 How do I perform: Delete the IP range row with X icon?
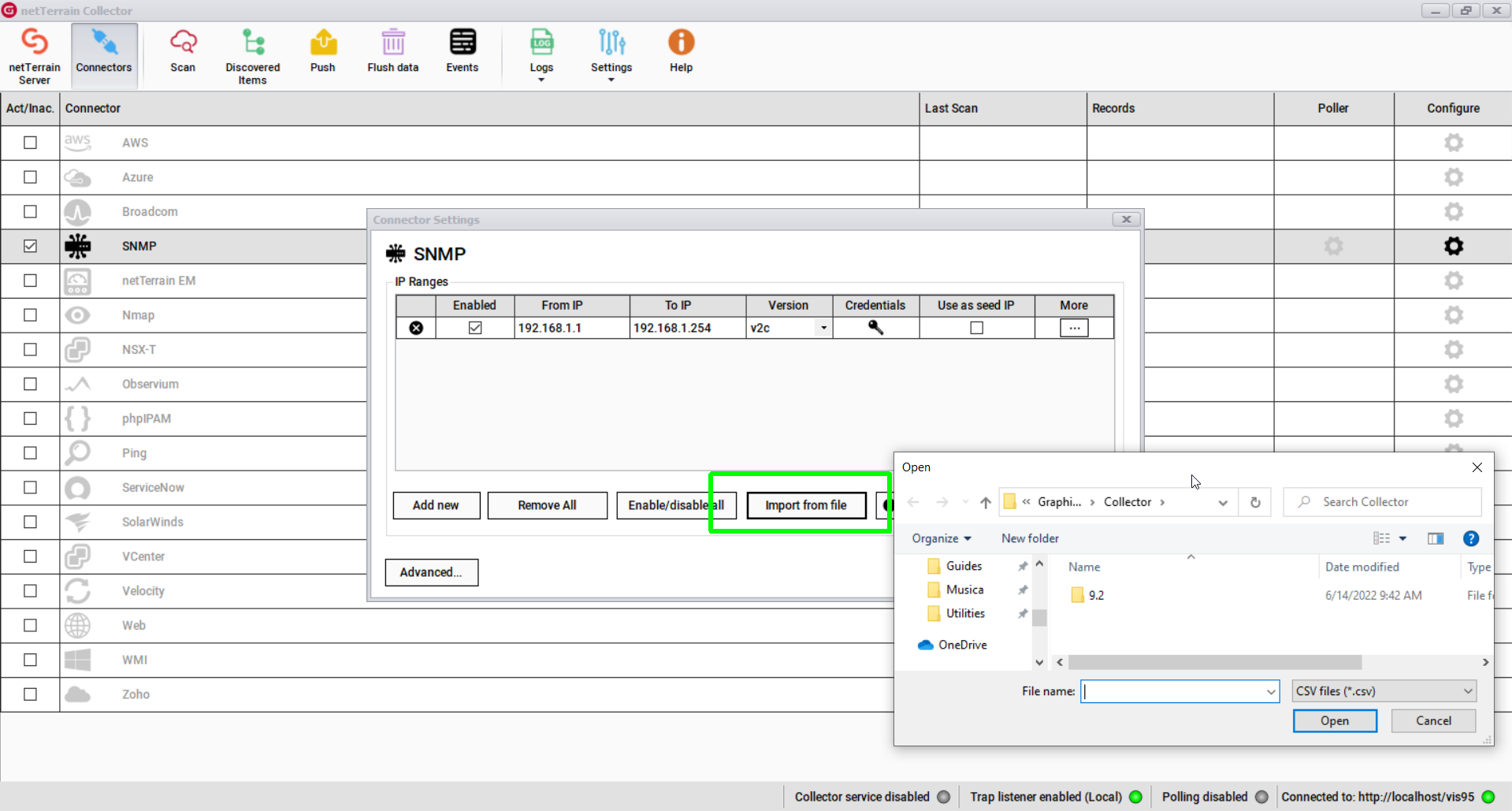416,328
